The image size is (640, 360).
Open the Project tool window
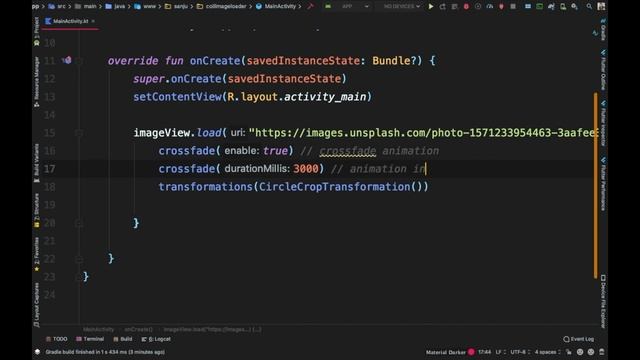click(x=37, y=31)
